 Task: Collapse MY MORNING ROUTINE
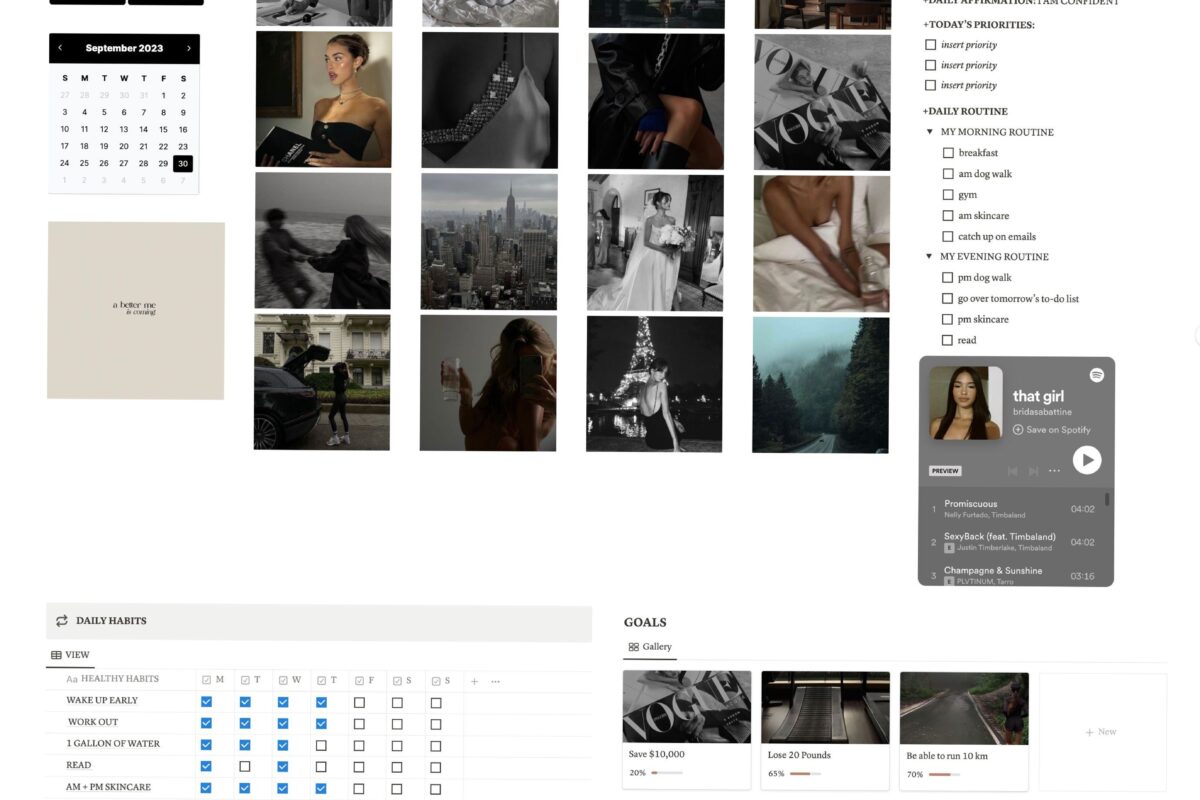(929, 131)
